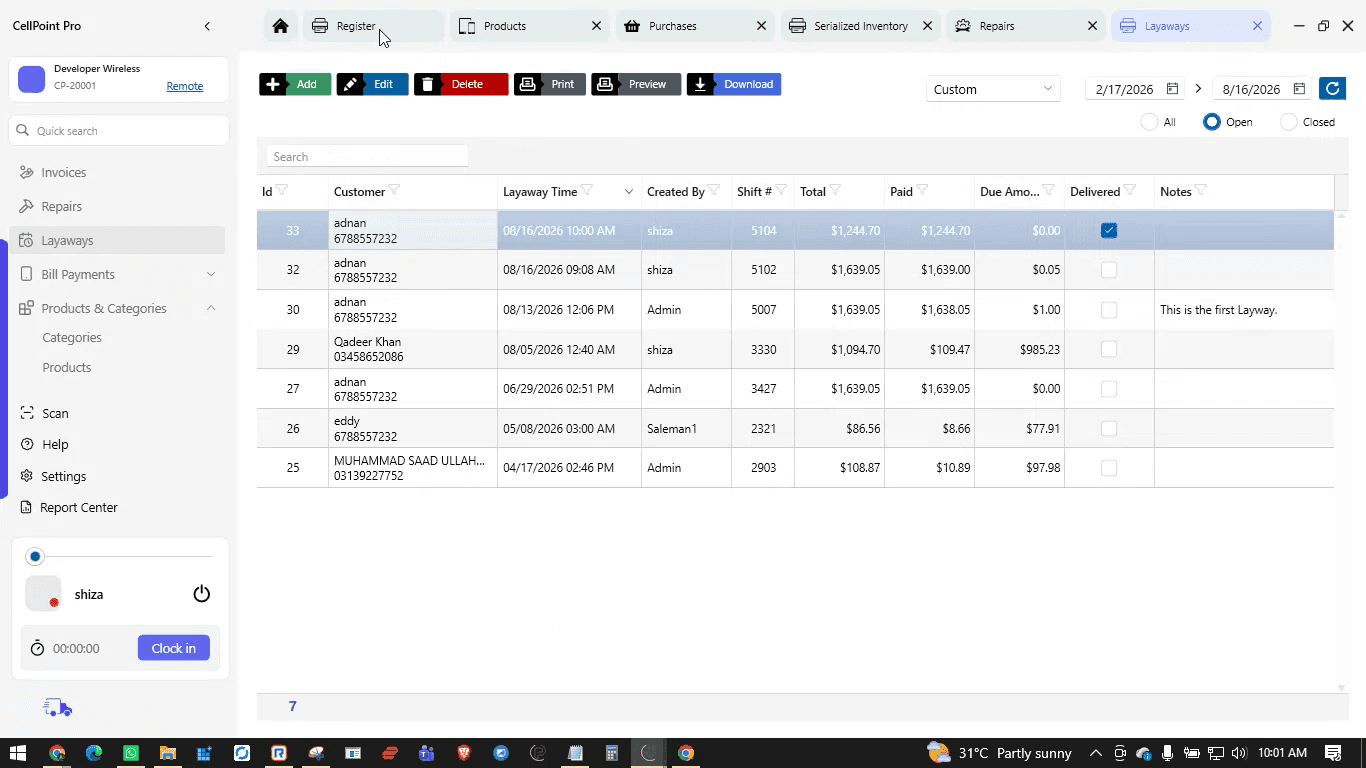Click the Print button
This screenshot has width=1366, height=768.
tap(550, 84)
